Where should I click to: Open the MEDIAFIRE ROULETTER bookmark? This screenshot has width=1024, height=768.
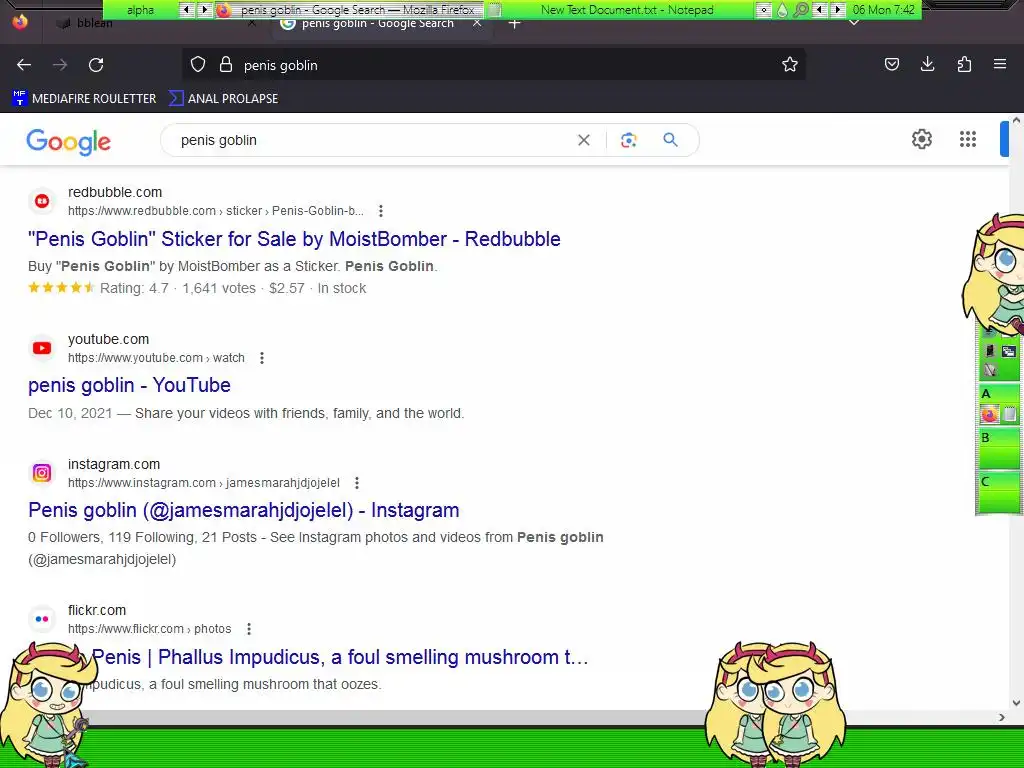84,99
